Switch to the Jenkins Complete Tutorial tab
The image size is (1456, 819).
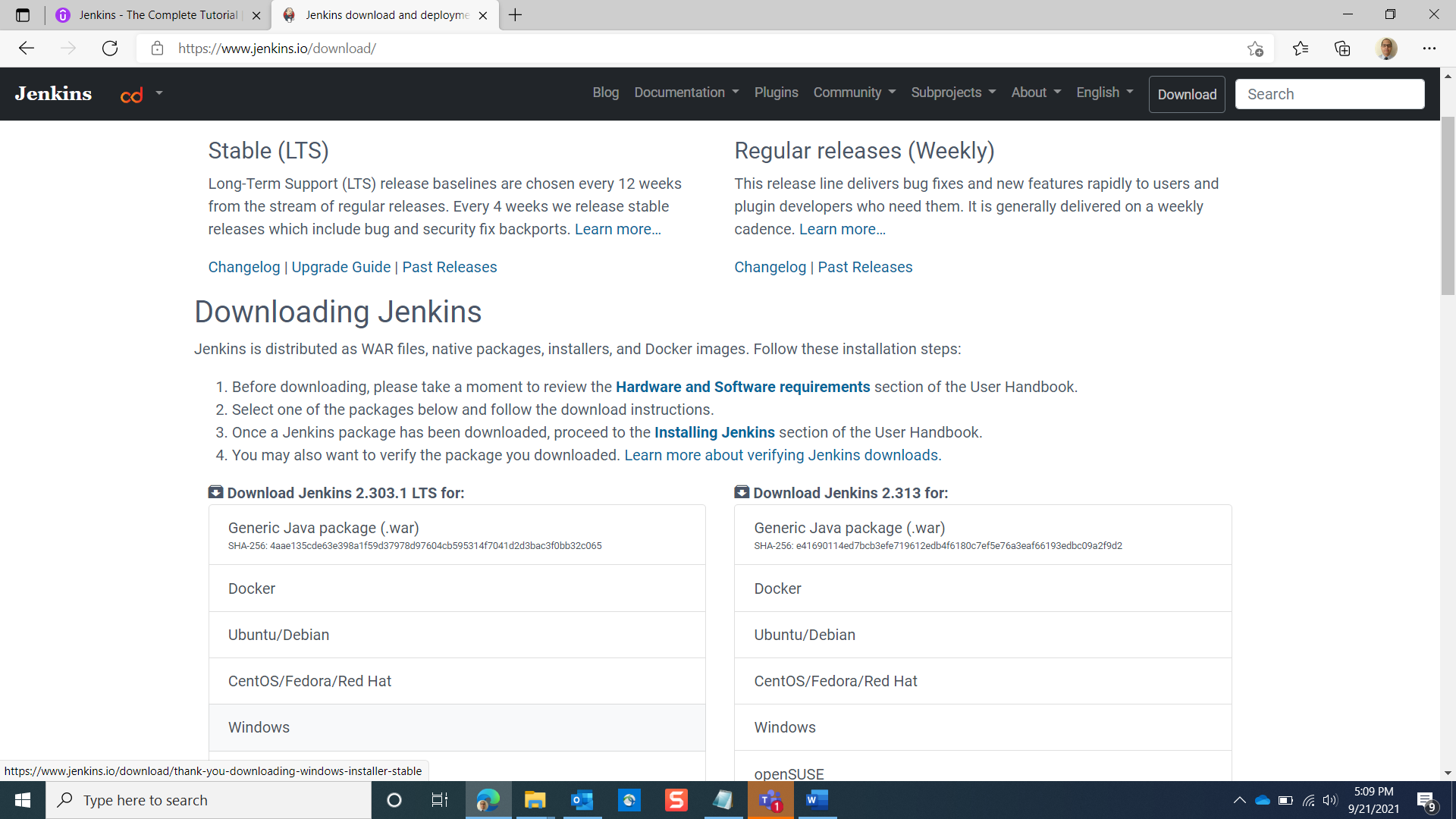point(158,15)
